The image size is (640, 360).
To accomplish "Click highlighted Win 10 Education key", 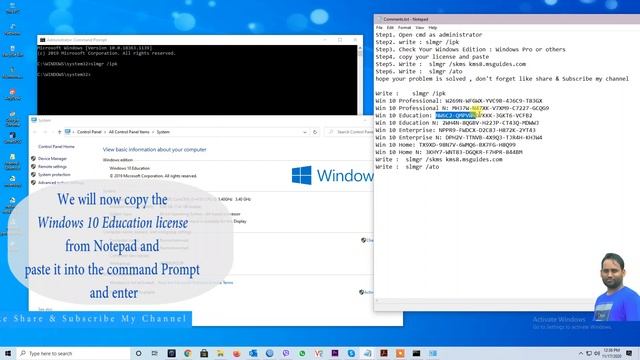I will (456, 116).
